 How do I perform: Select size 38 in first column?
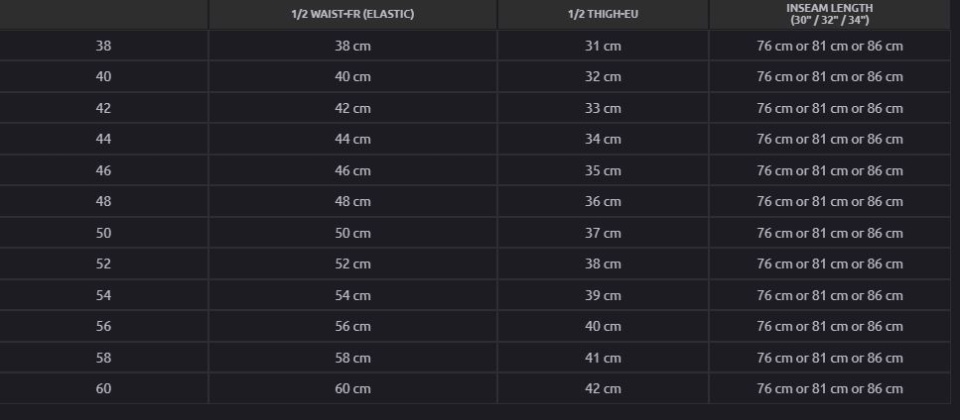(103, 46)
